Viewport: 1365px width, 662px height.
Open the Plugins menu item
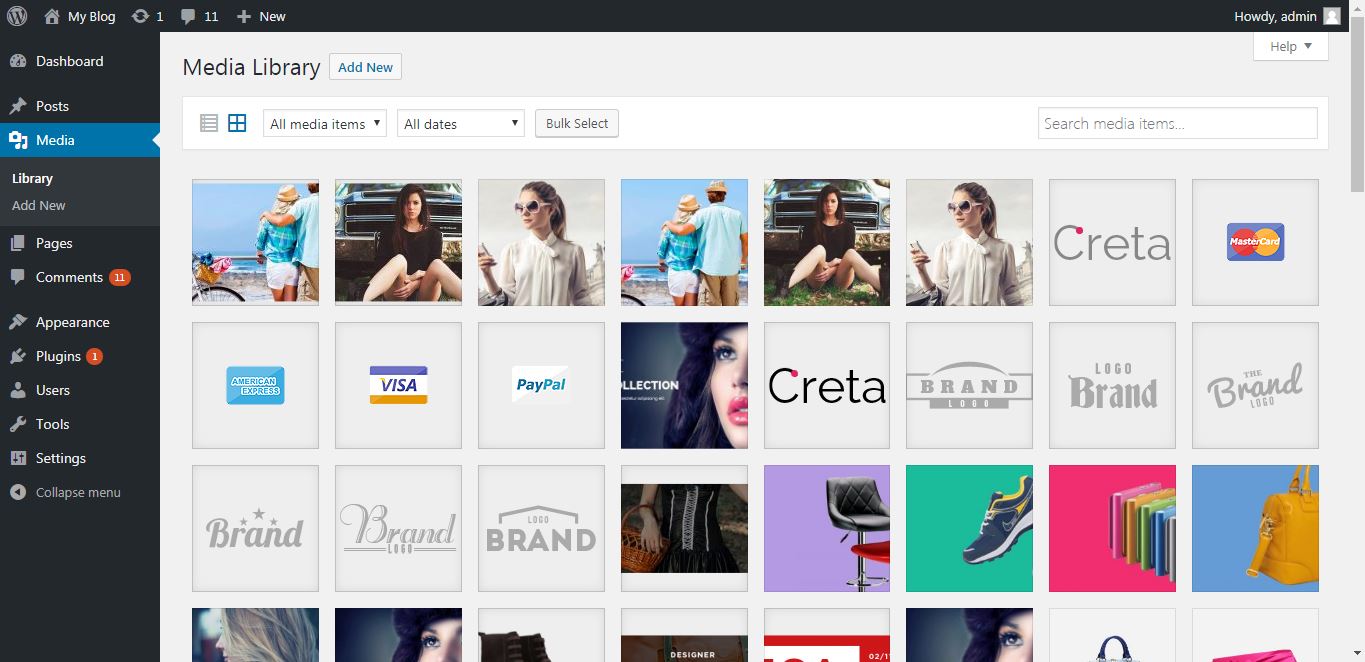tap(80, 356)
